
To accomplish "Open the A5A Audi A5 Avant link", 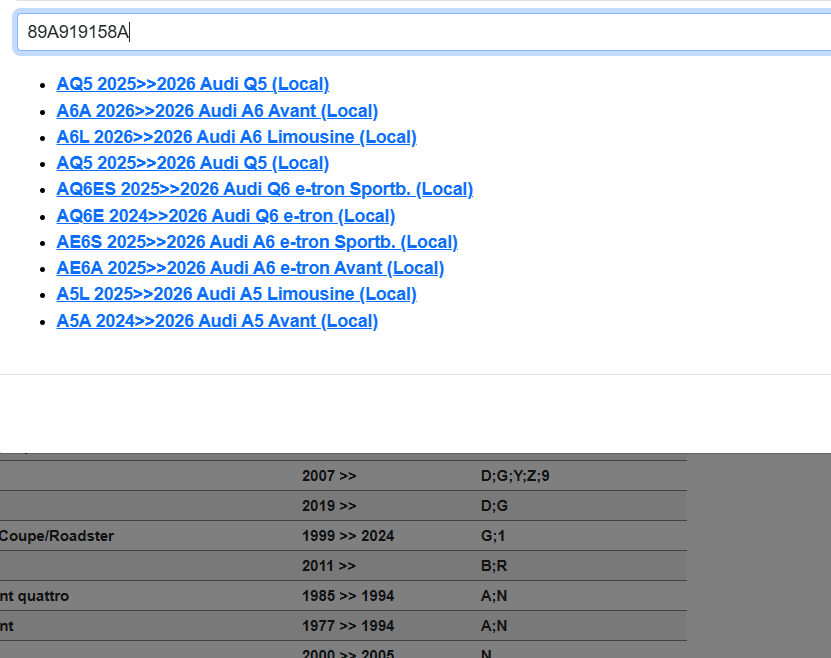I will coord(217,321).
